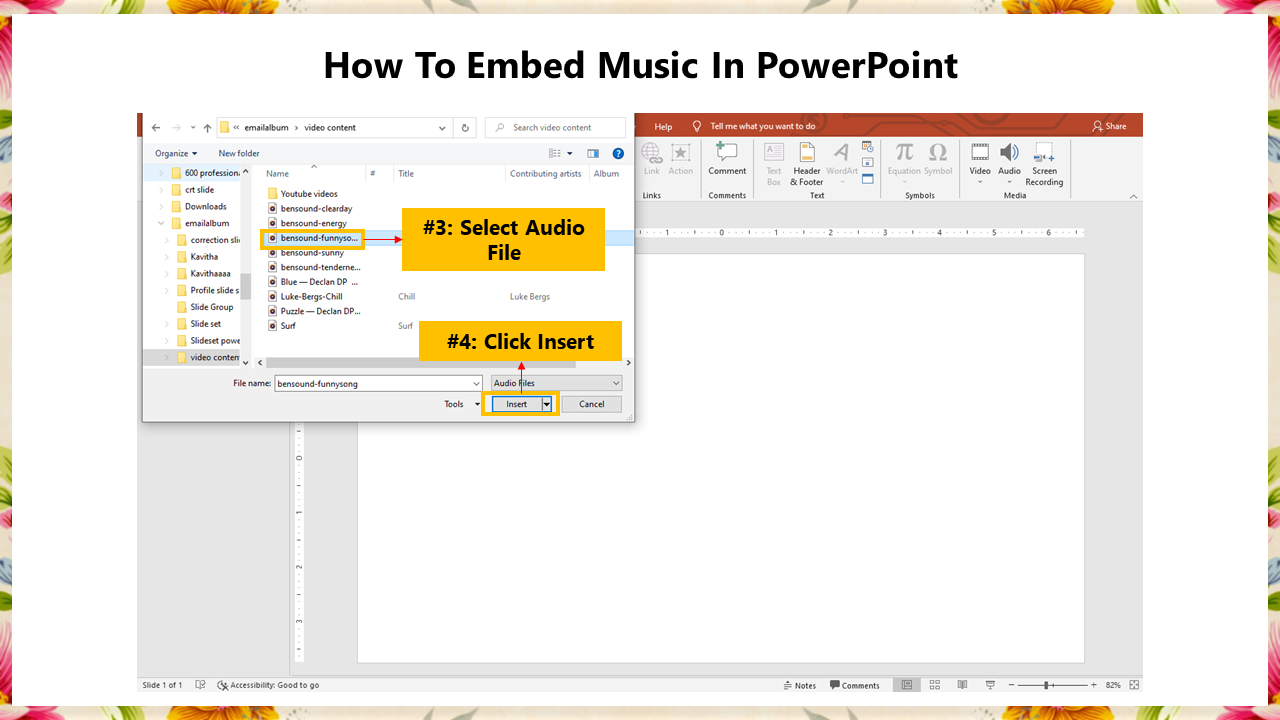
Task: Select the Youtube videos folder
Action: 303,193
